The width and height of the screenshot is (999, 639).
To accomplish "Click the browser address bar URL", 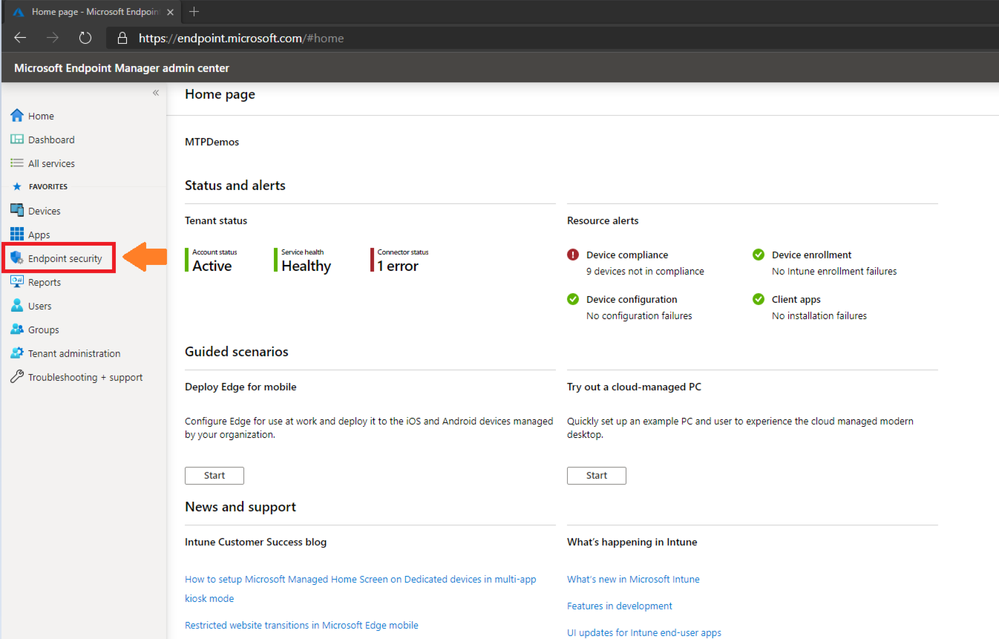I will click(x=241, y=38).
